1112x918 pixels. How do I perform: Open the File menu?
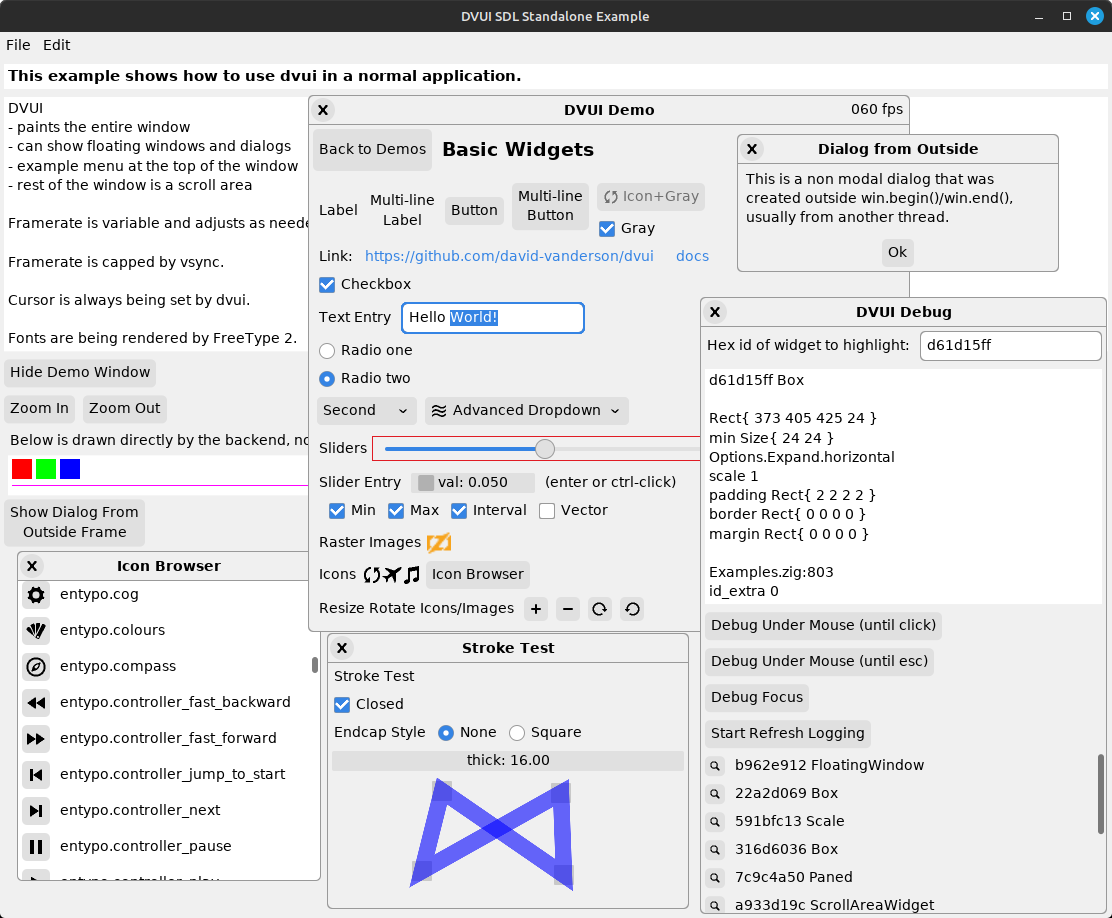click(18, 45)
